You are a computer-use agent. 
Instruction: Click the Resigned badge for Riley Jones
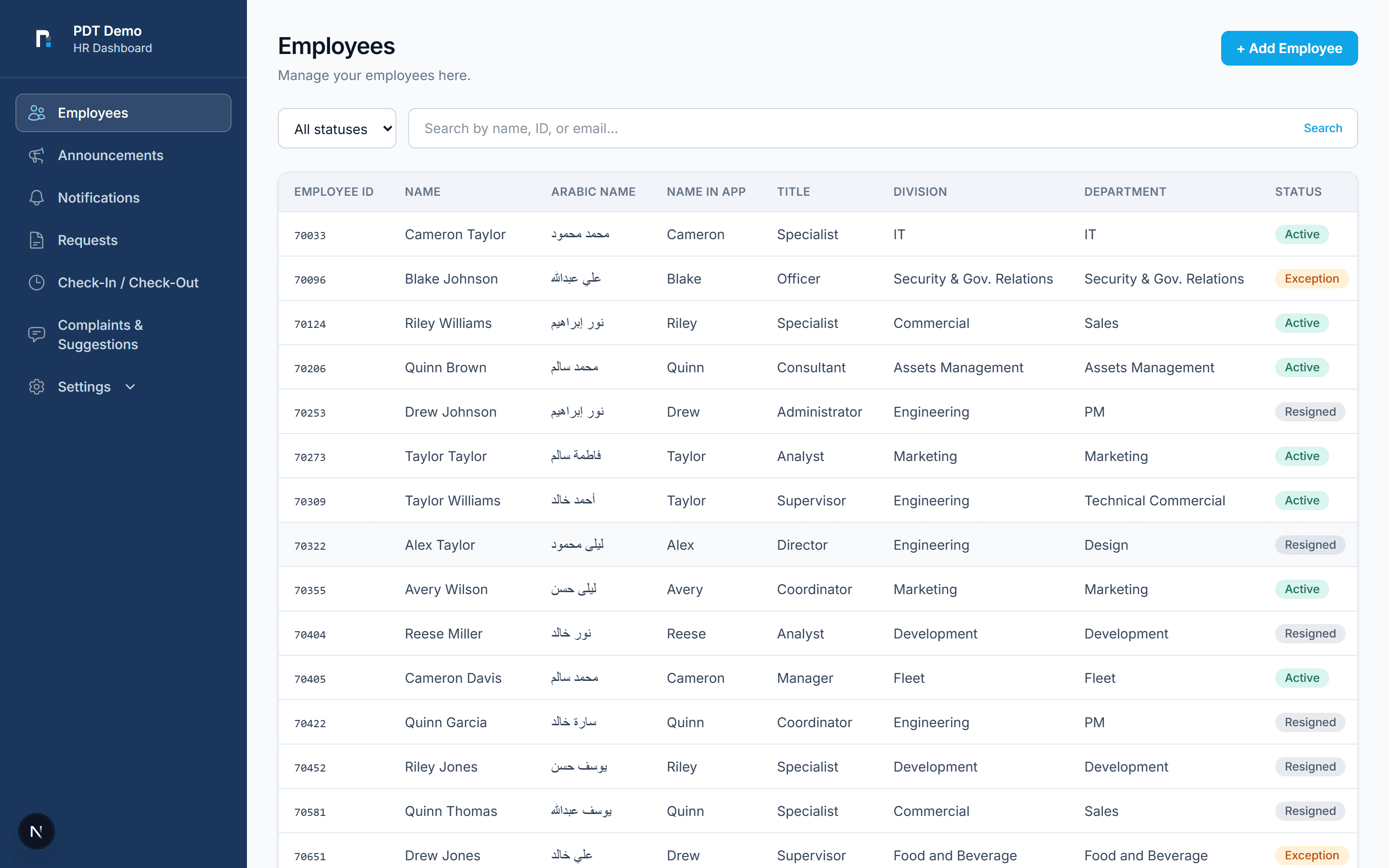pyautogui.click(x=1310, y=766)
